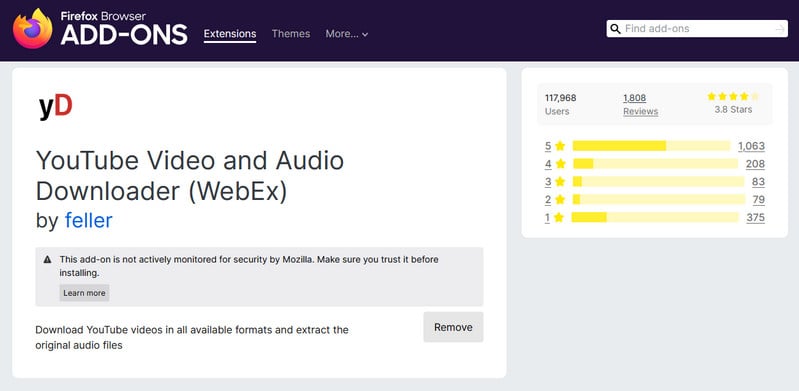This screenshot has width=799, height=391.
Task: Click the star beside 5 rating
Action: [560, 146]
